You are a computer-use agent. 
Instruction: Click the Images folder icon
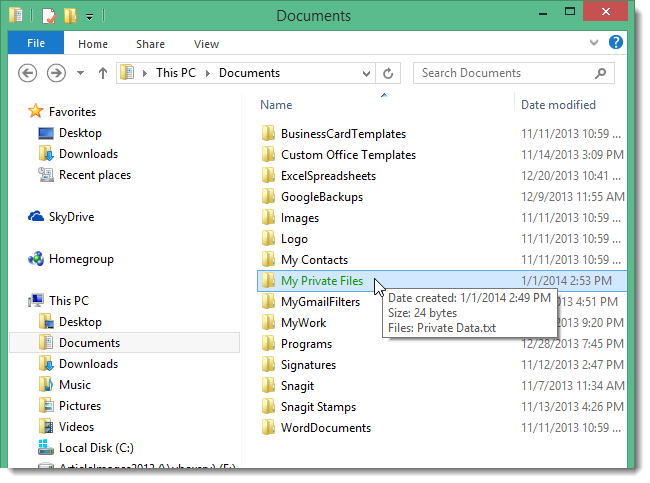(x=268, y=218)
